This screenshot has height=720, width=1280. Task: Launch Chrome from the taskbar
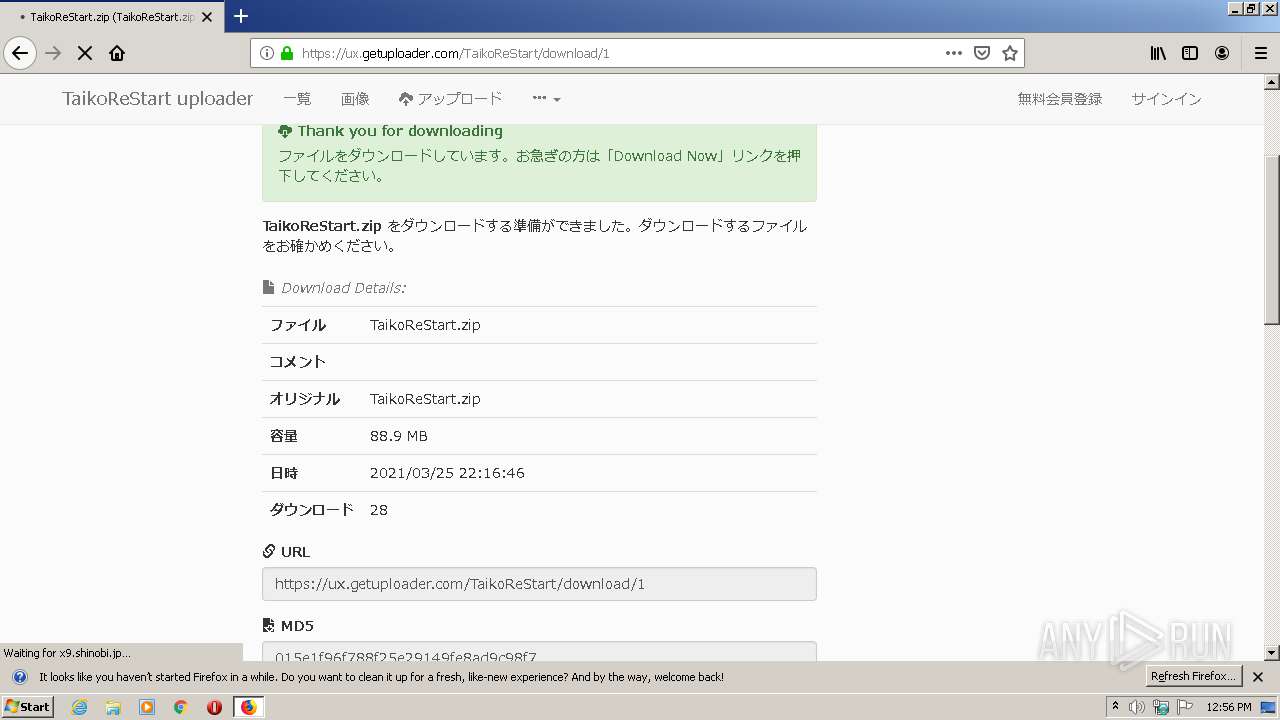[180, 707]
